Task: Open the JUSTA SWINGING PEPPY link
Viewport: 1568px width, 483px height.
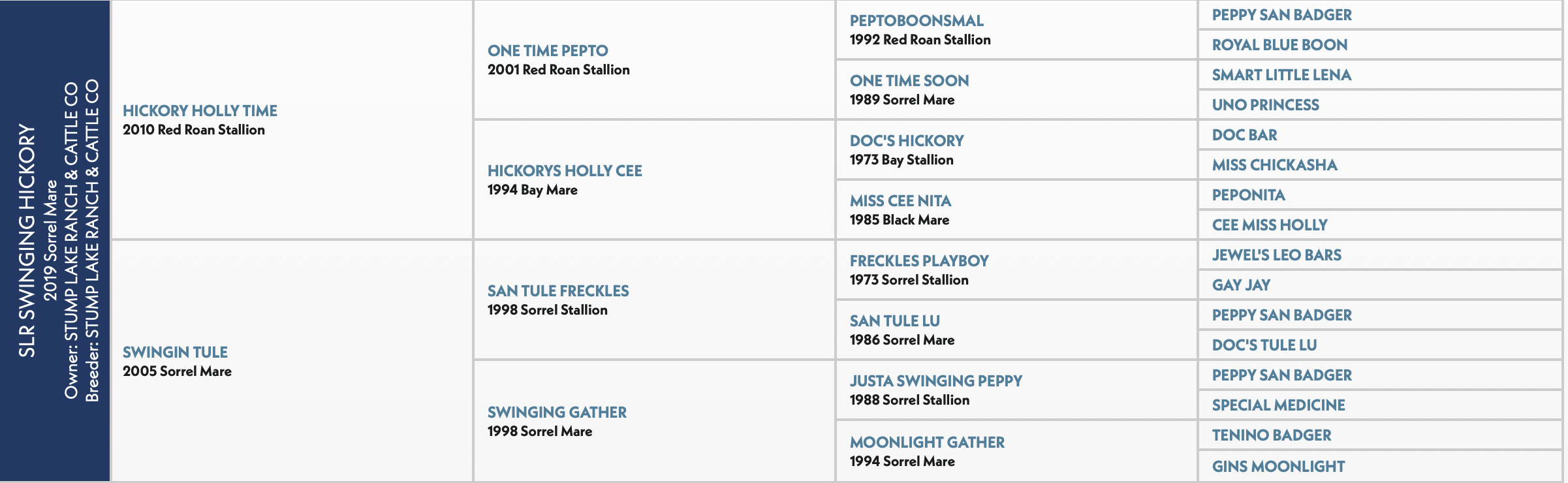Action: 936,381
